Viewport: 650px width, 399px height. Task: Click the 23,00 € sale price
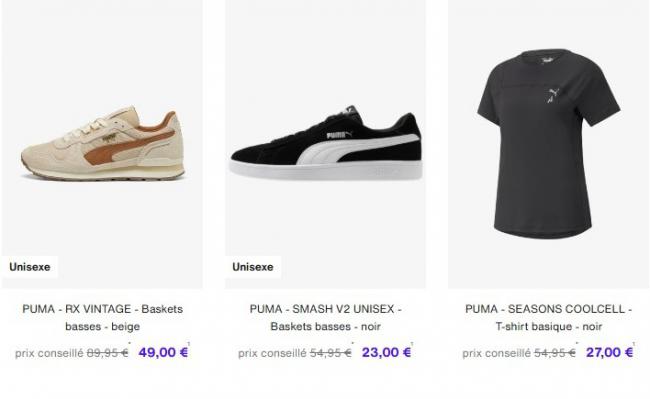point(386,352)
